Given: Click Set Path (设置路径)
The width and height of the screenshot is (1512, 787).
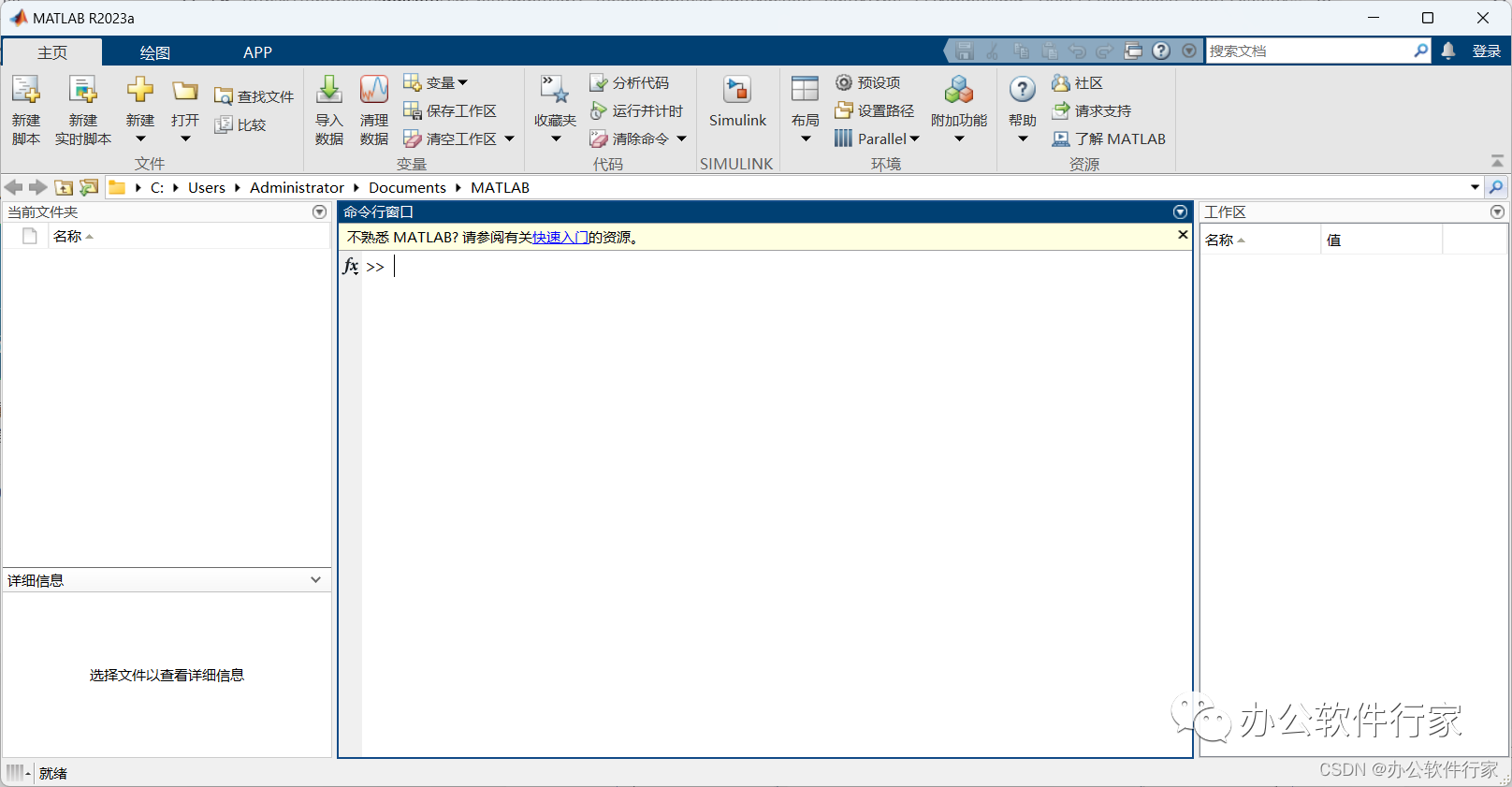Looking at the screenshot, I should 875,110.
